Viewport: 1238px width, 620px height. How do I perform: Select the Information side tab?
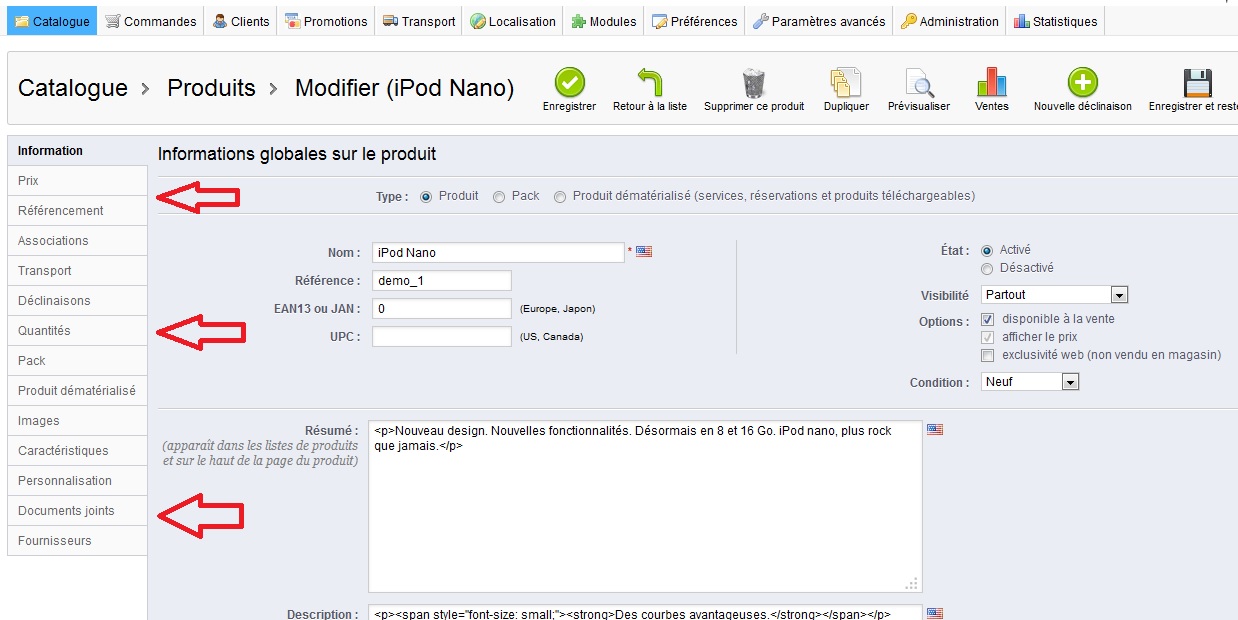(x=77, y=151)
